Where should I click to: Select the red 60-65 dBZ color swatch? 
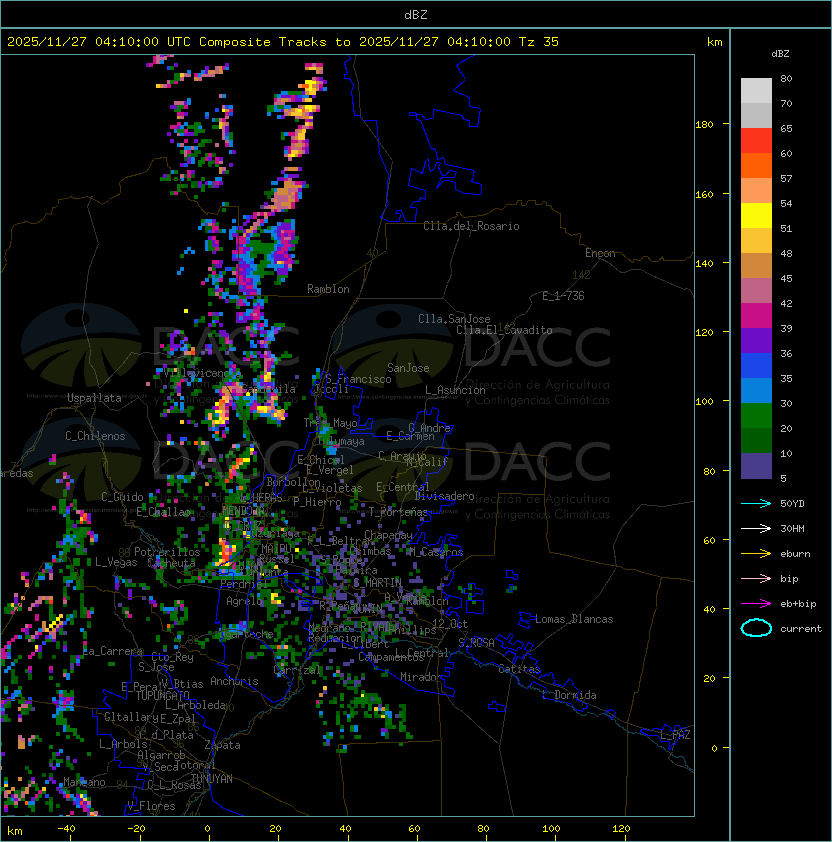click(756, 141)
